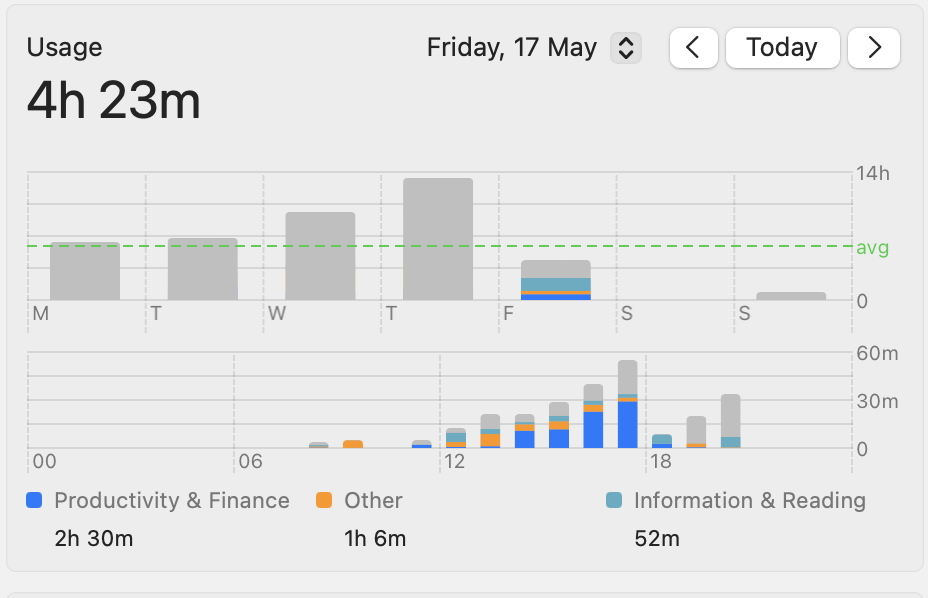The image size is (928, 598).
Task: Select the tallest weekly bar, Thursday
Action: 438,239
